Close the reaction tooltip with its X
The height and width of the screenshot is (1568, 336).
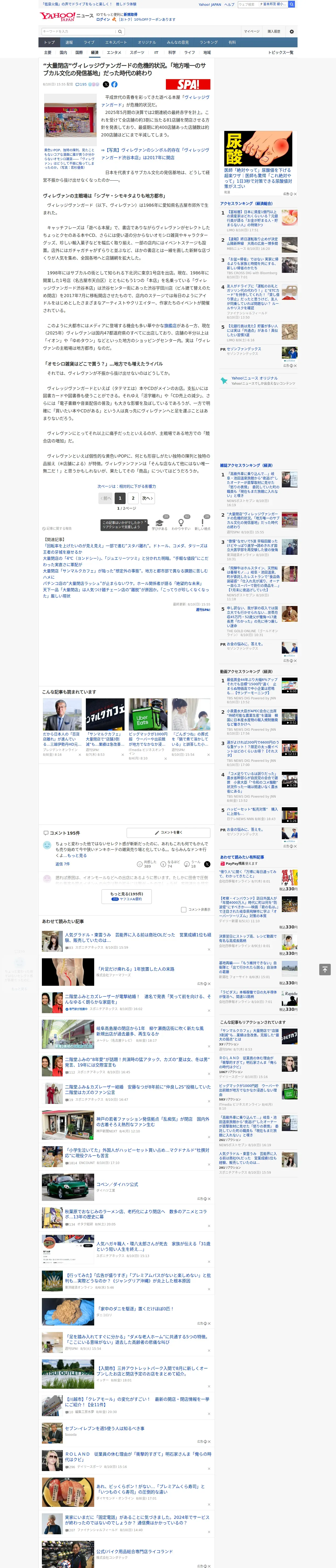(x=145, y=522)
